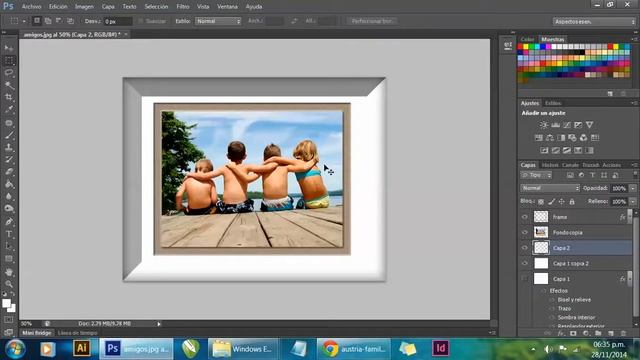
Task: Open InDesign from the taskbar
Action: point(440,348)
